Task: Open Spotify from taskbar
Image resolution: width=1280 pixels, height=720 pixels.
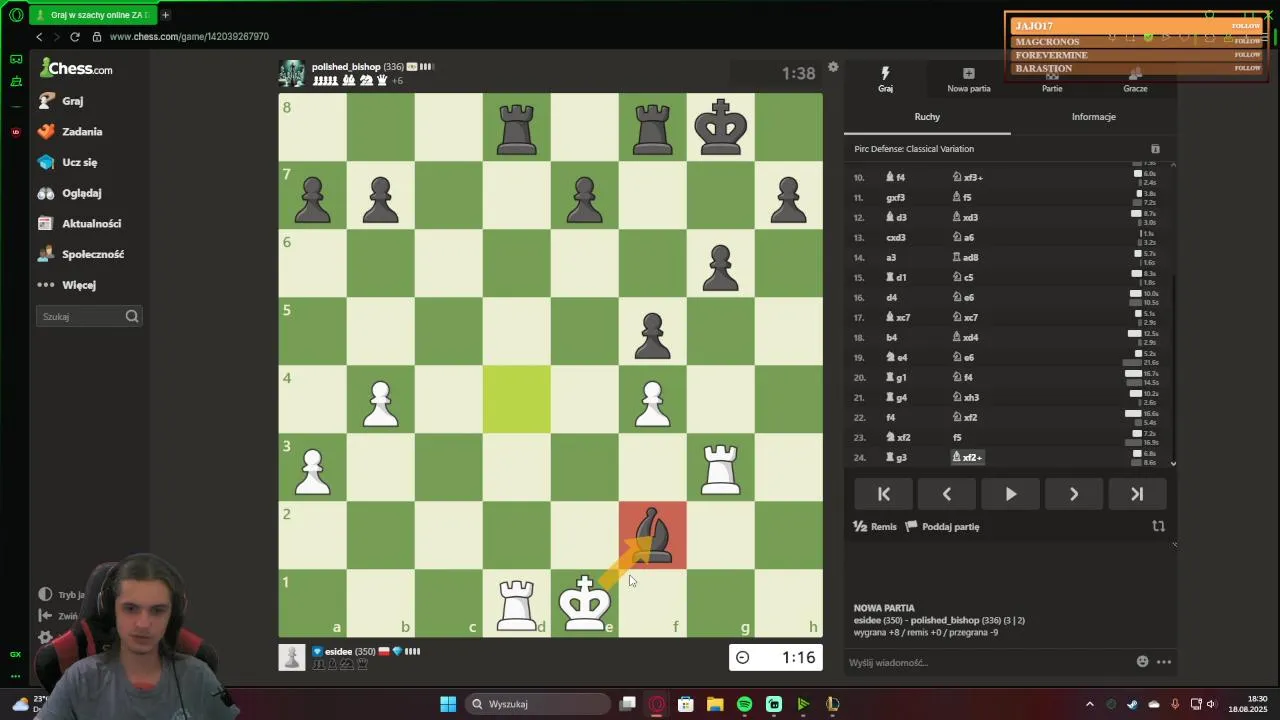Action: pyautogui.click(x=744, y=704)
